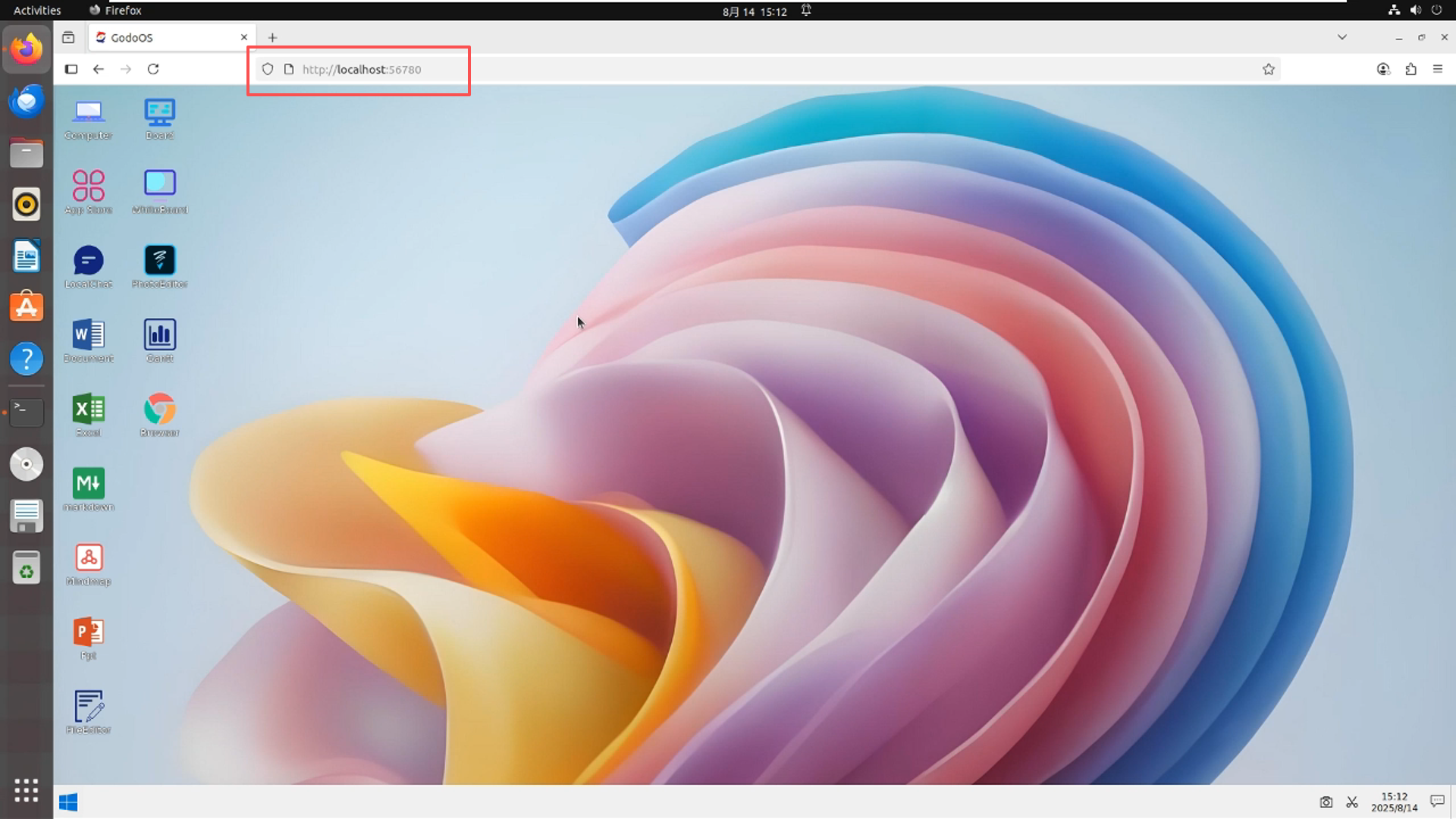Launch the App Store icon
Image resolution: width=1456 pixels, height=819 pixels.
tap(89, 193)
